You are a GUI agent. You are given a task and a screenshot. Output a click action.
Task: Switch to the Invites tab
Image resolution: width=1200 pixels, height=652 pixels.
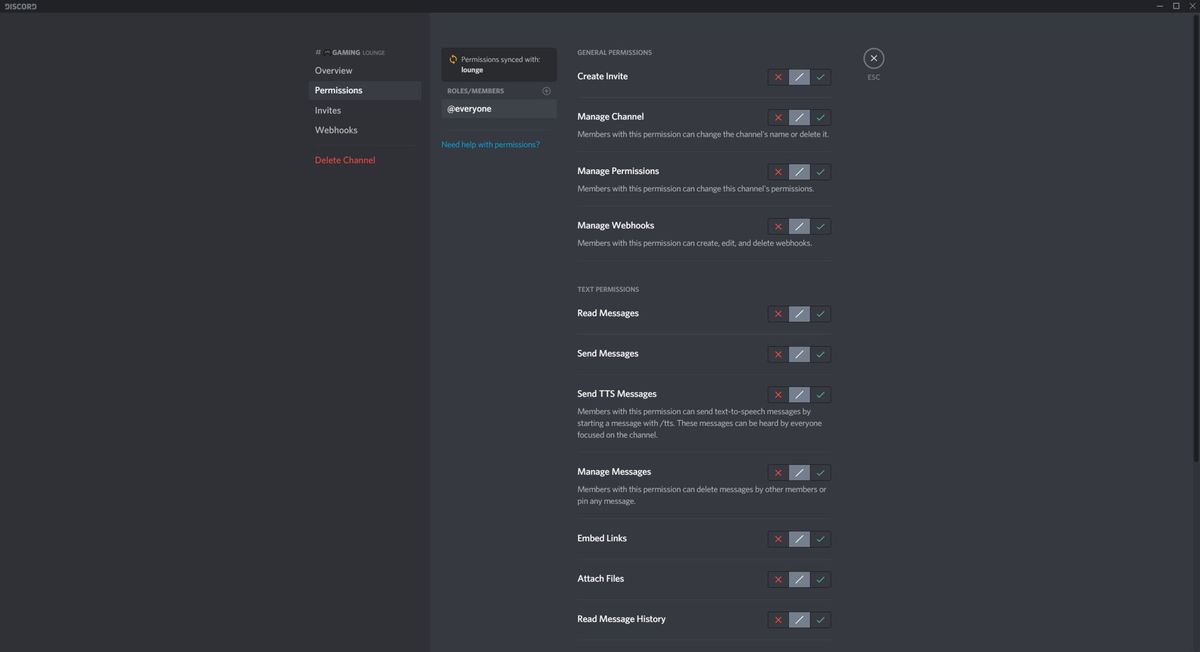[327, 110]
